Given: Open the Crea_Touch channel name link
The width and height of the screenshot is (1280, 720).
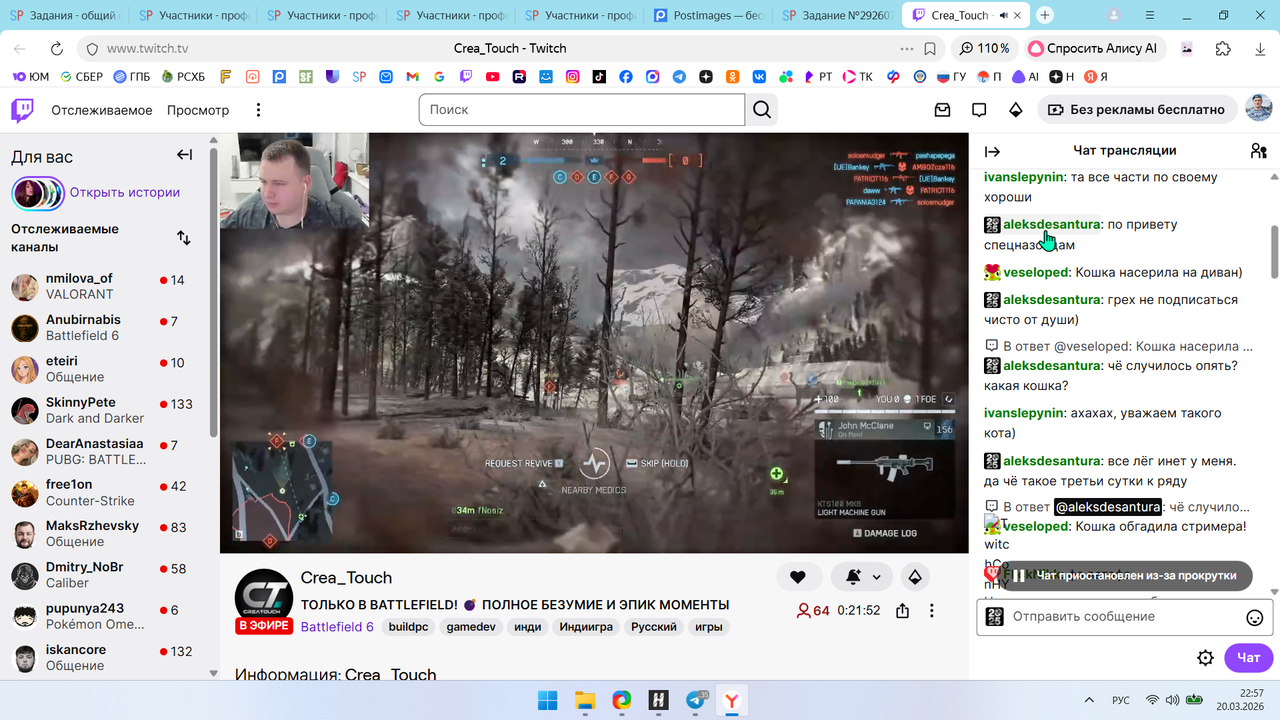Looking at the screenshot, I should tap(346, 578).
